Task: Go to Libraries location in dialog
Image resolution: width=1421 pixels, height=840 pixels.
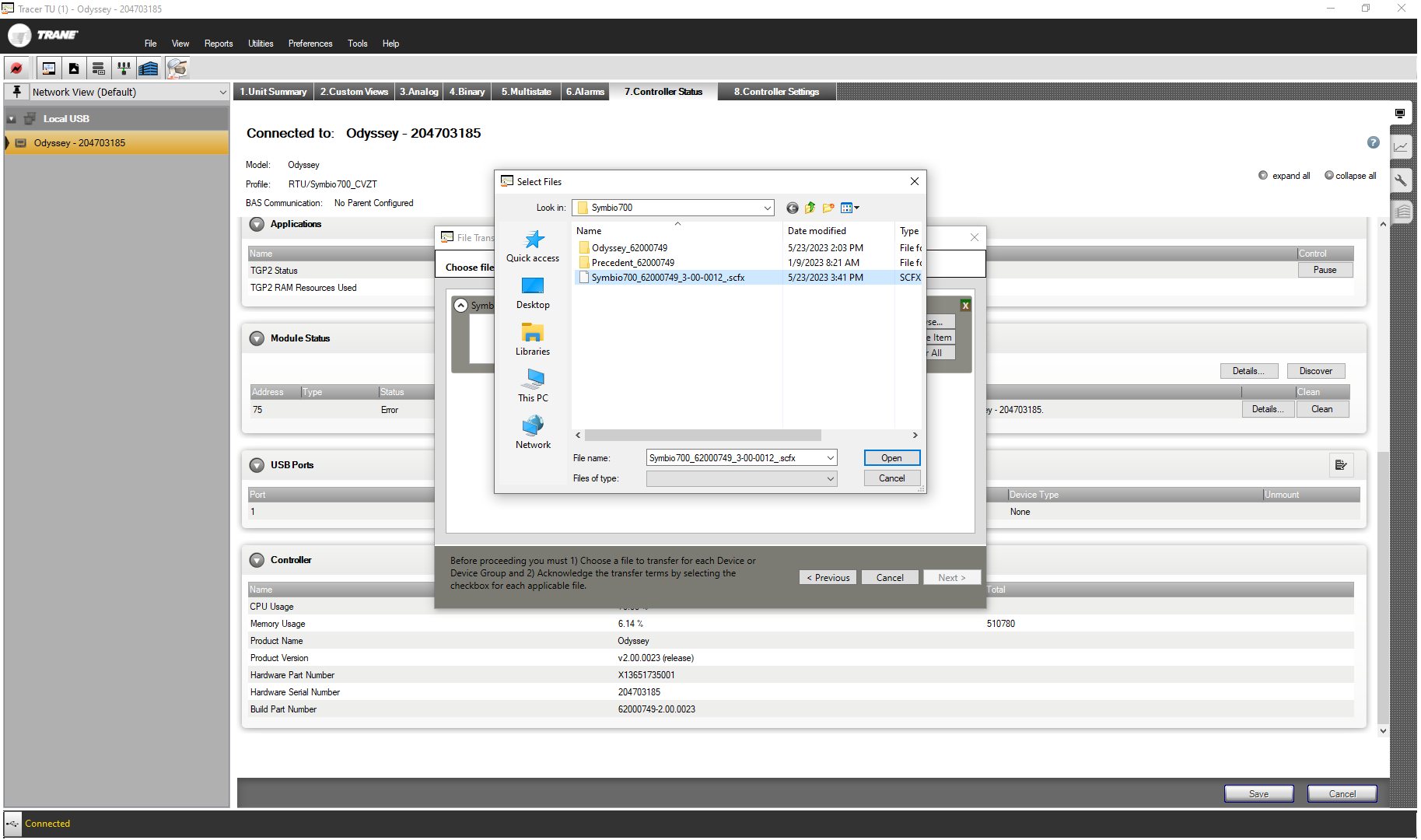Action: 533,340
